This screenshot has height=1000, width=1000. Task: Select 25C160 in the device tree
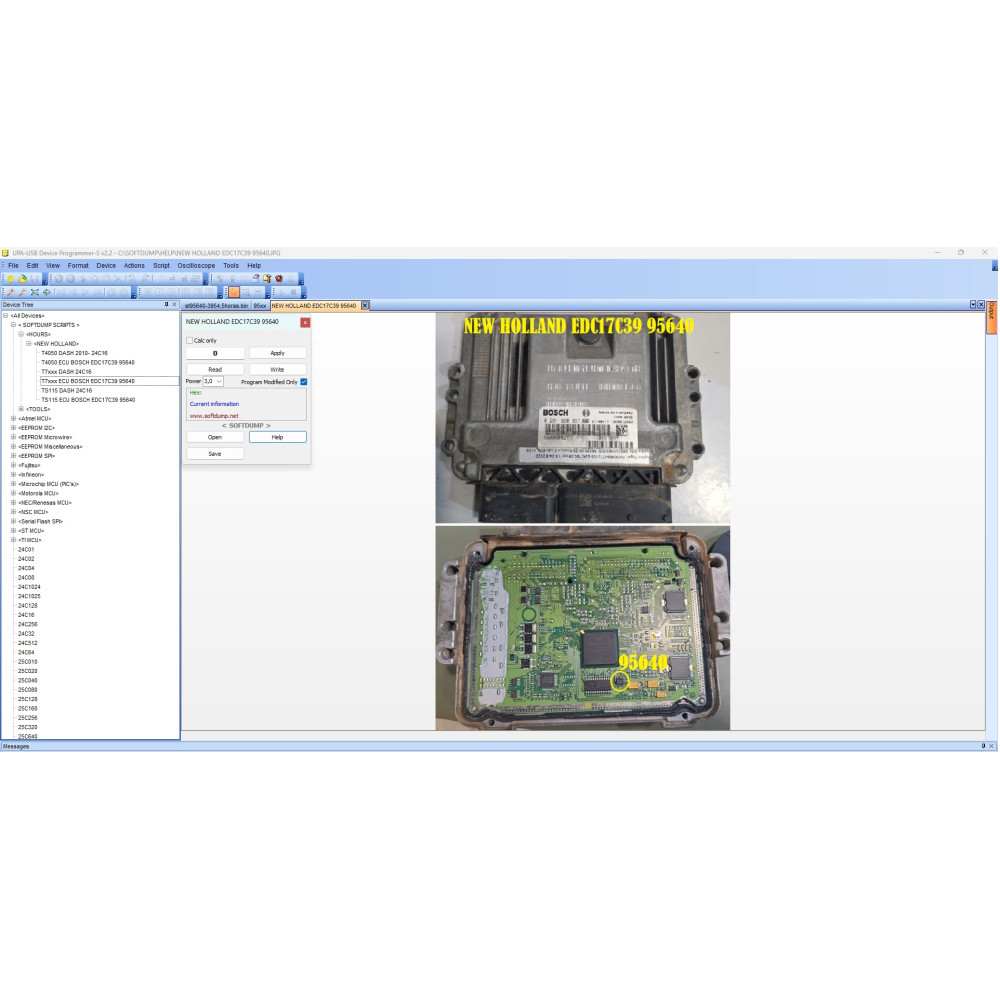27,709
